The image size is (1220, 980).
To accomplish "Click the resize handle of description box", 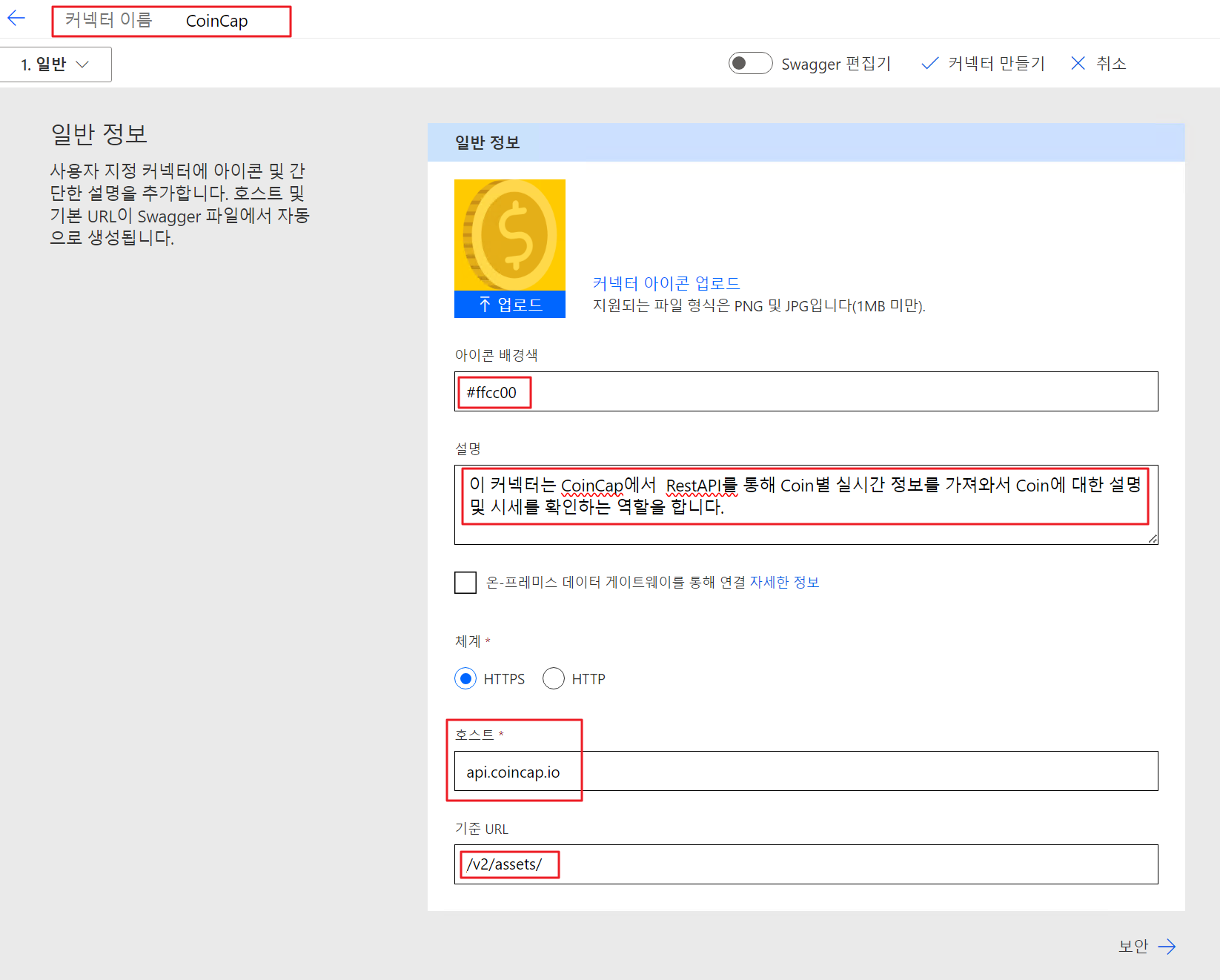I will tap(1153, 539).
